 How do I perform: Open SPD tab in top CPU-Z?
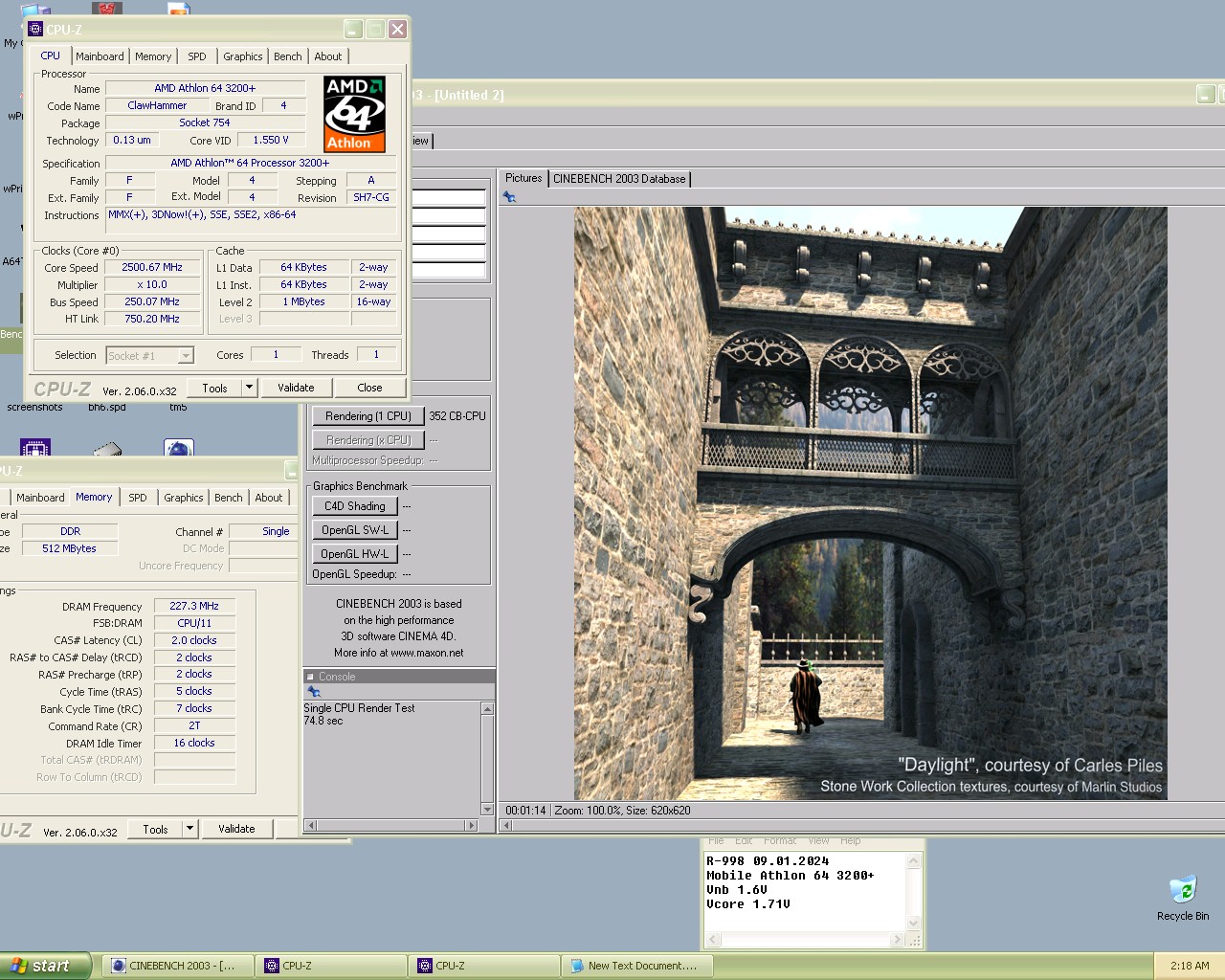[x=197, y=56]
